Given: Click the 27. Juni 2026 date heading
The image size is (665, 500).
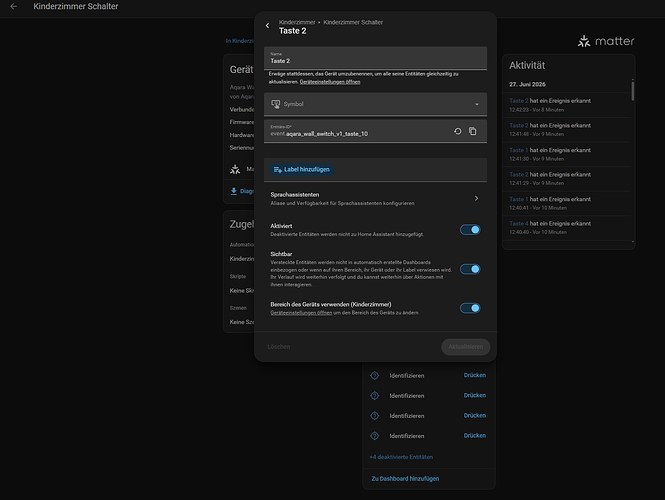Looking at the screenshot, I should [527, 84].
